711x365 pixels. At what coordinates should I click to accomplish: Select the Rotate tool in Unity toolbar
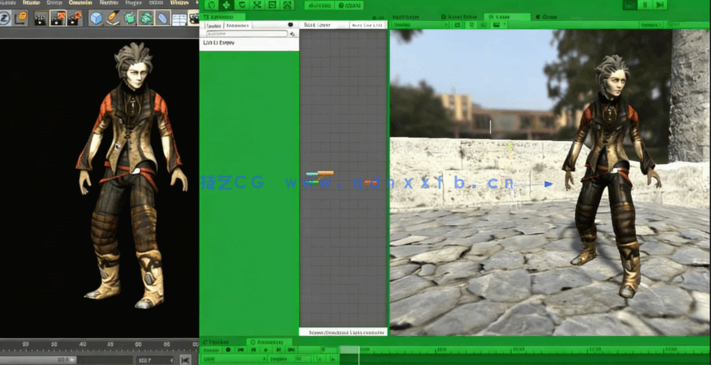[x=242, y=5]
